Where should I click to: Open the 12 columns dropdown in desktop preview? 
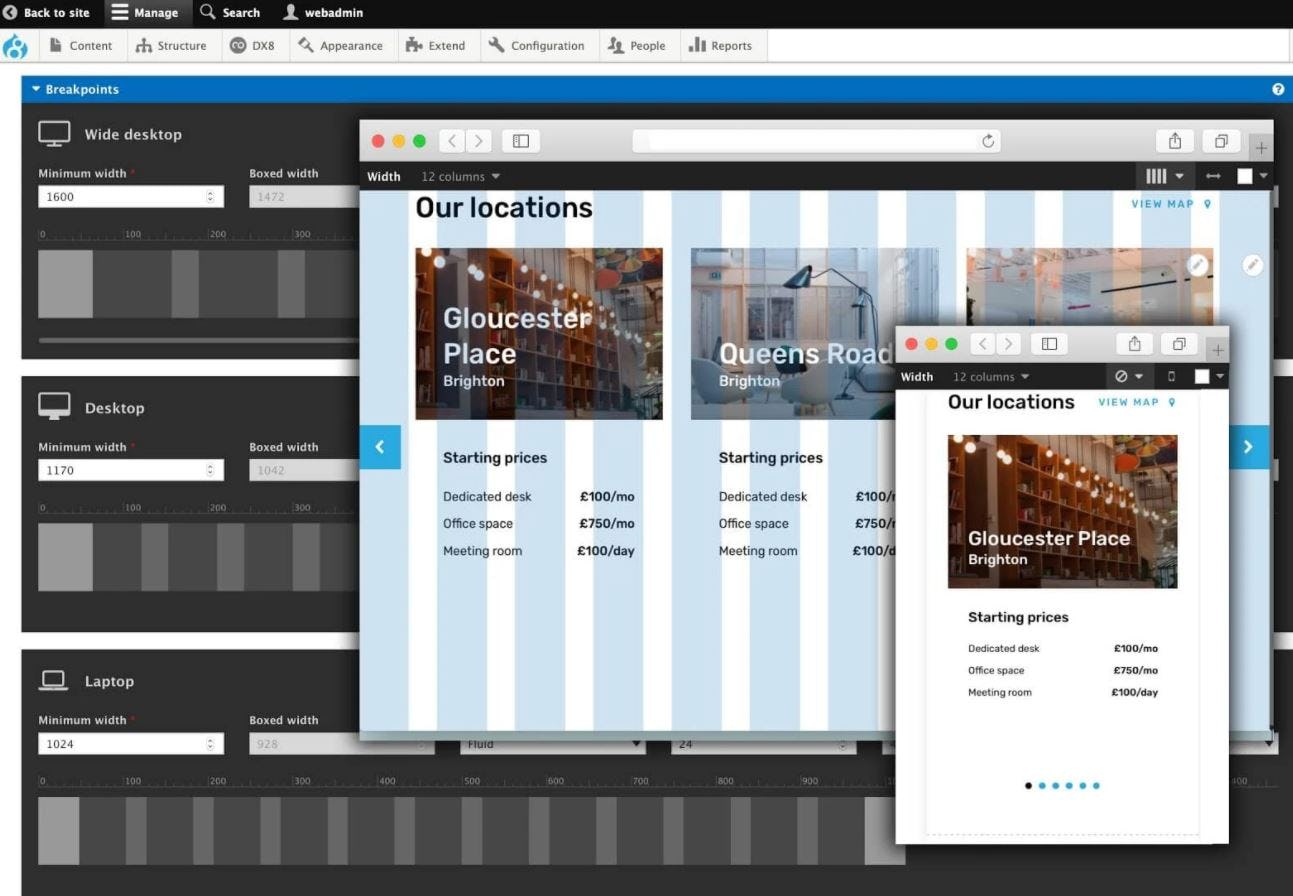click(x=459, y=176)
